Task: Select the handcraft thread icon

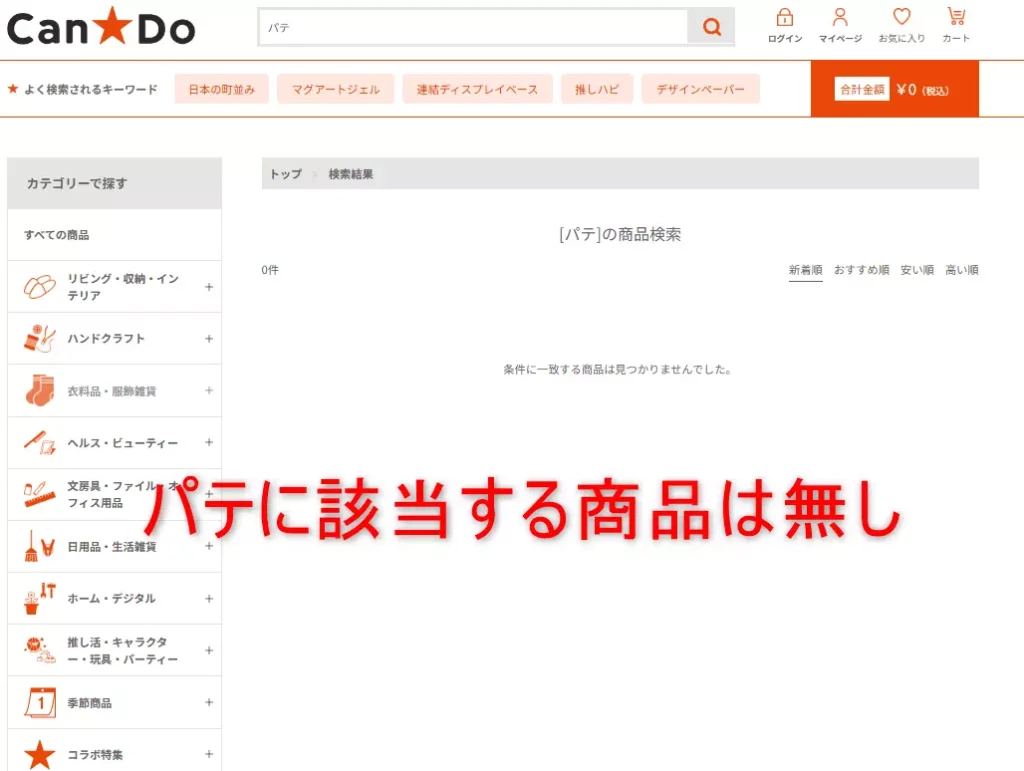Action: 40,339
